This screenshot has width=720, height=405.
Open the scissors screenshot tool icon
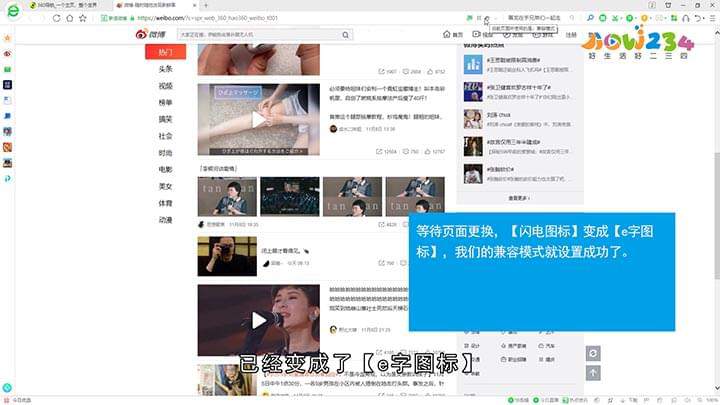coord(615,18)
